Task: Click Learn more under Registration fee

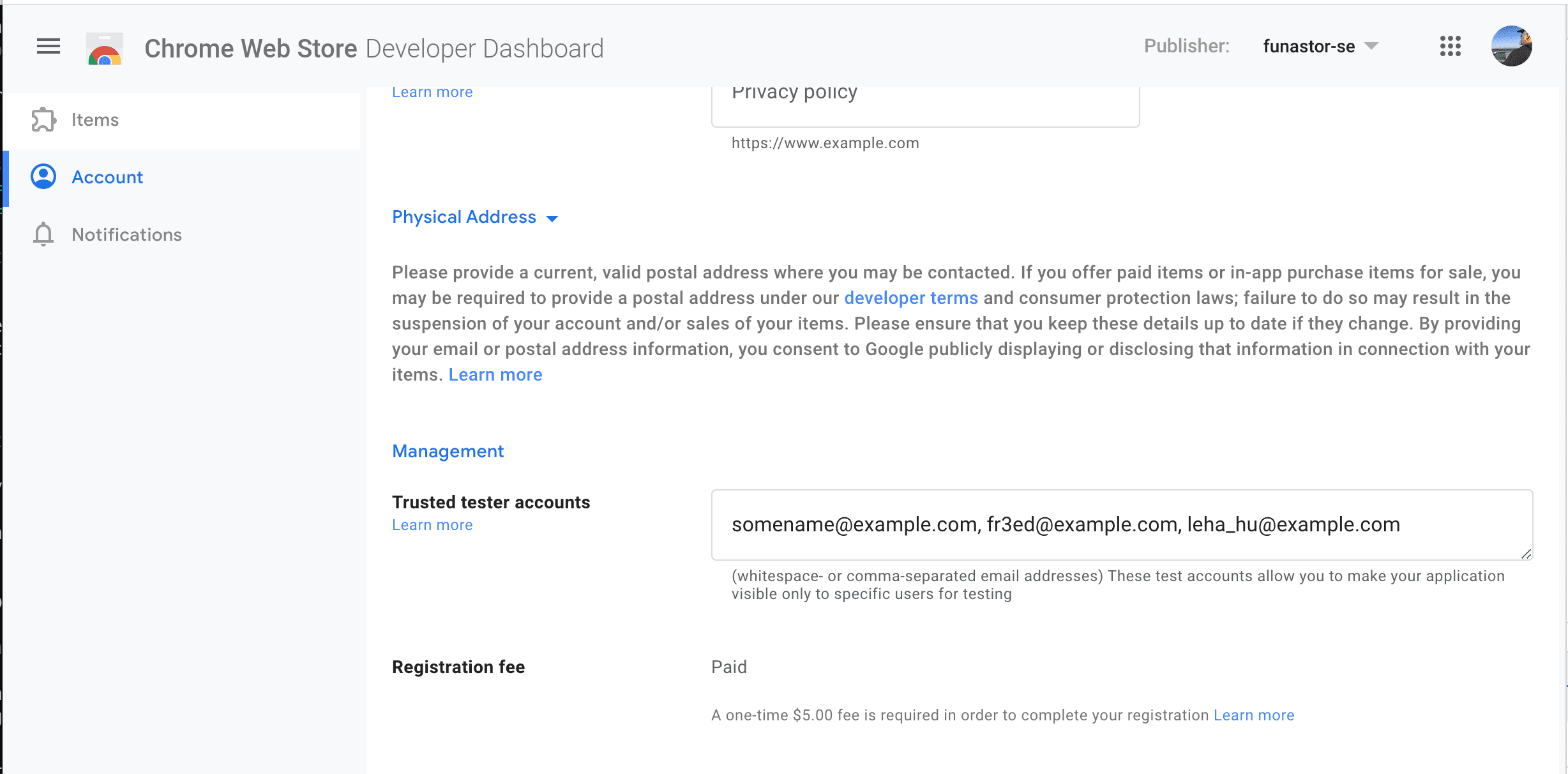Action: coord(1255,715)
